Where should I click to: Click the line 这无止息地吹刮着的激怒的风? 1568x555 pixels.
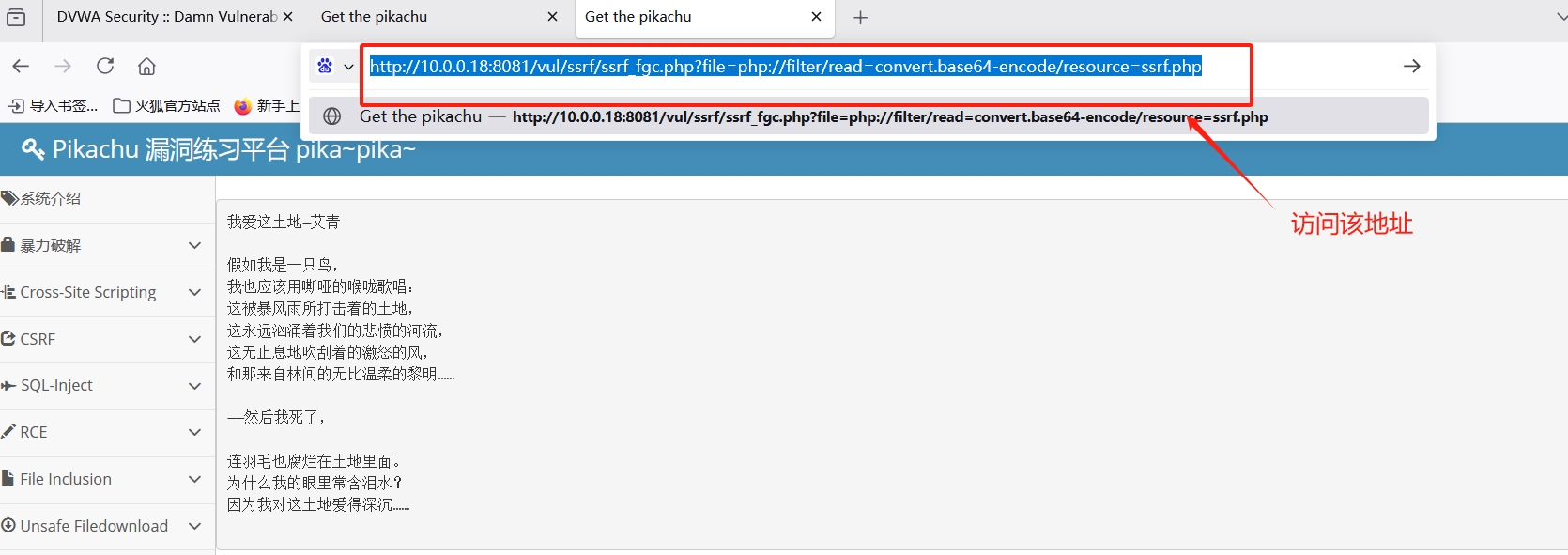click(328, 352)
